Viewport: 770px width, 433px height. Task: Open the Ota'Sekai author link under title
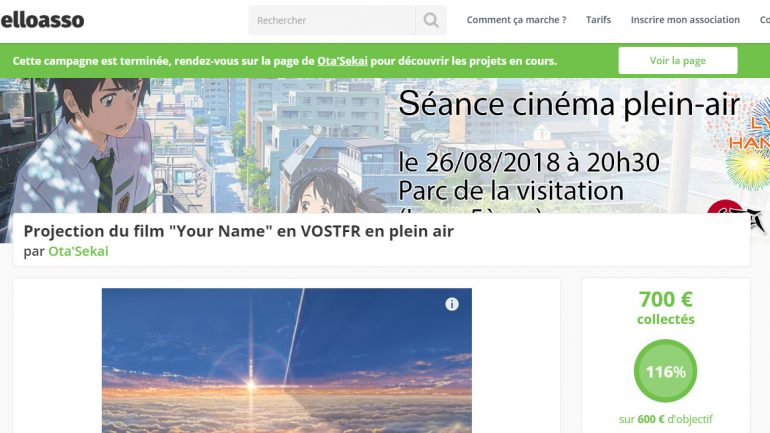pyautogui.click(x=78, y=251)
